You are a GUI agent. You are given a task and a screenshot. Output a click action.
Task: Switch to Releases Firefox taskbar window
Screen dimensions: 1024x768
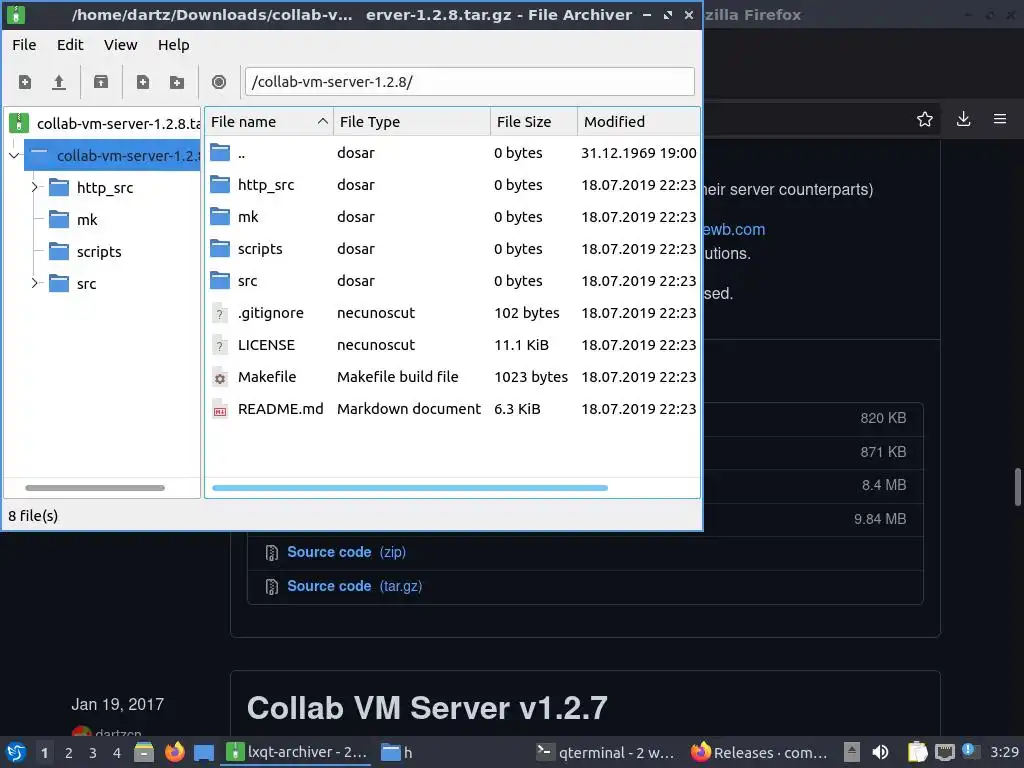tap(761, 752)
